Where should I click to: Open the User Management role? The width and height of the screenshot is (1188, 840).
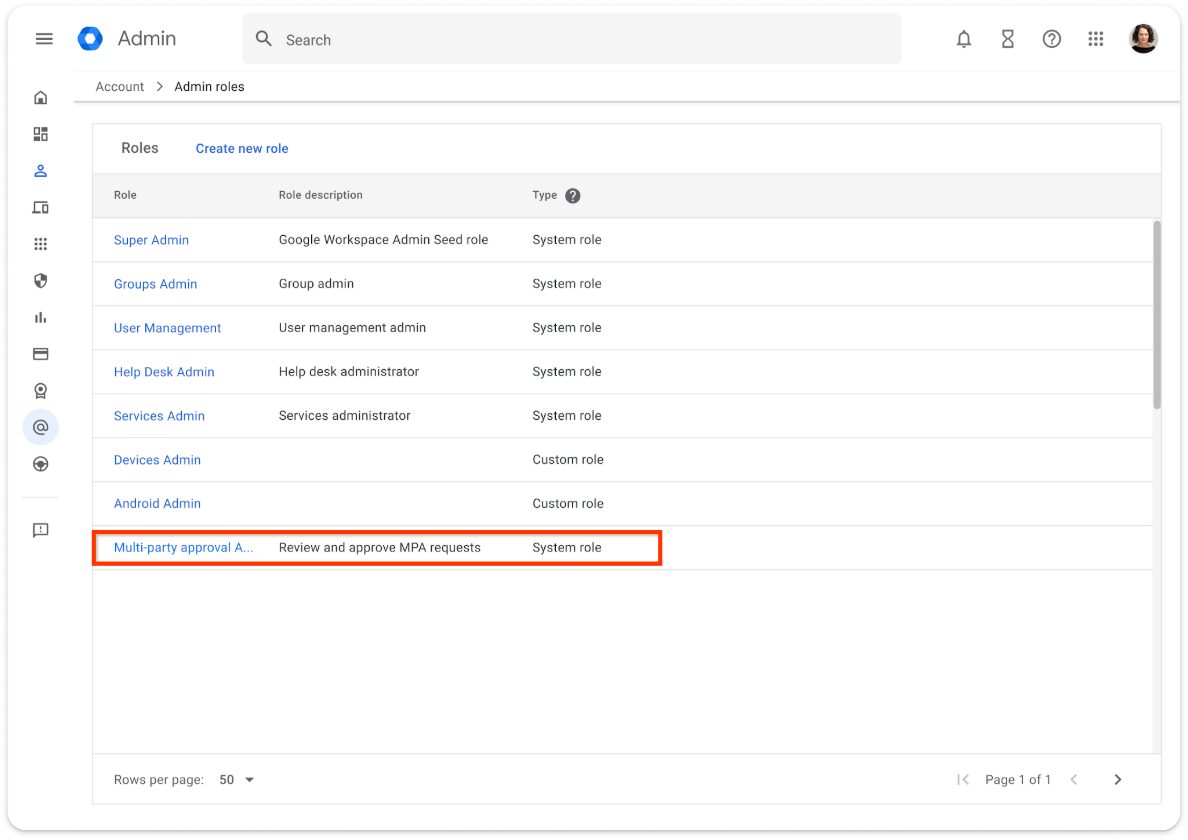167,327
